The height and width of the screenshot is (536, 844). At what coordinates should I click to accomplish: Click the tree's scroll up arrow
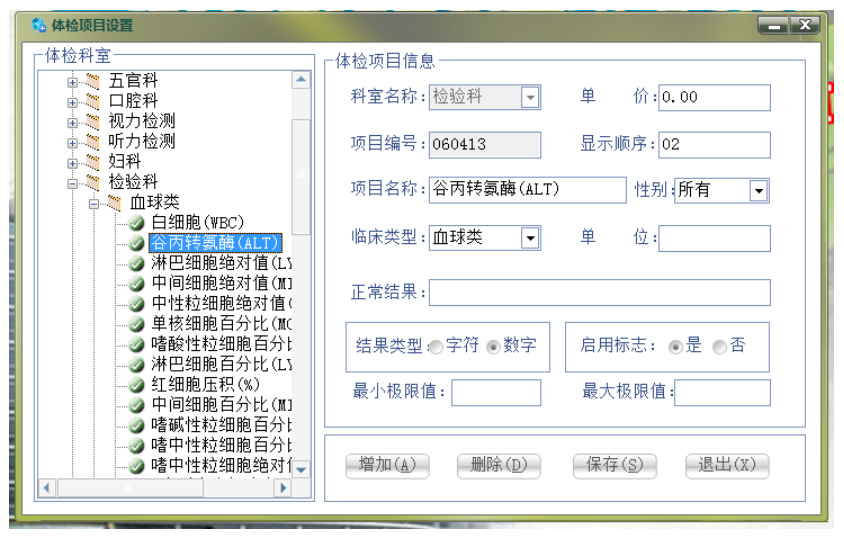click(301, 80)
